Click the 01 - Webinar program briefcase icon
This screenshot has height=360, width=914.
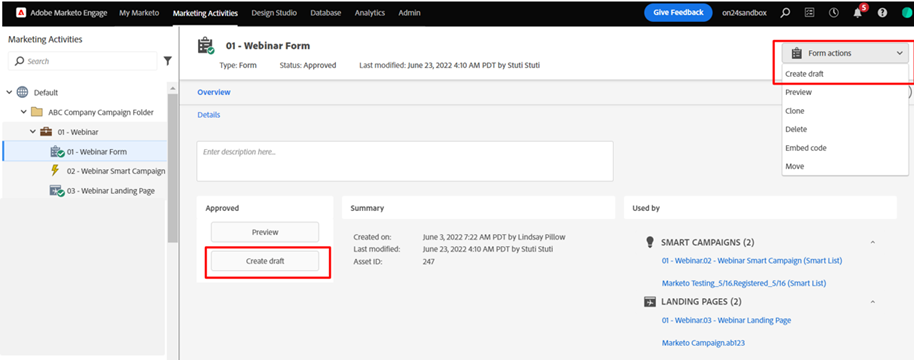pyautogui.click(x=45, y=132)
